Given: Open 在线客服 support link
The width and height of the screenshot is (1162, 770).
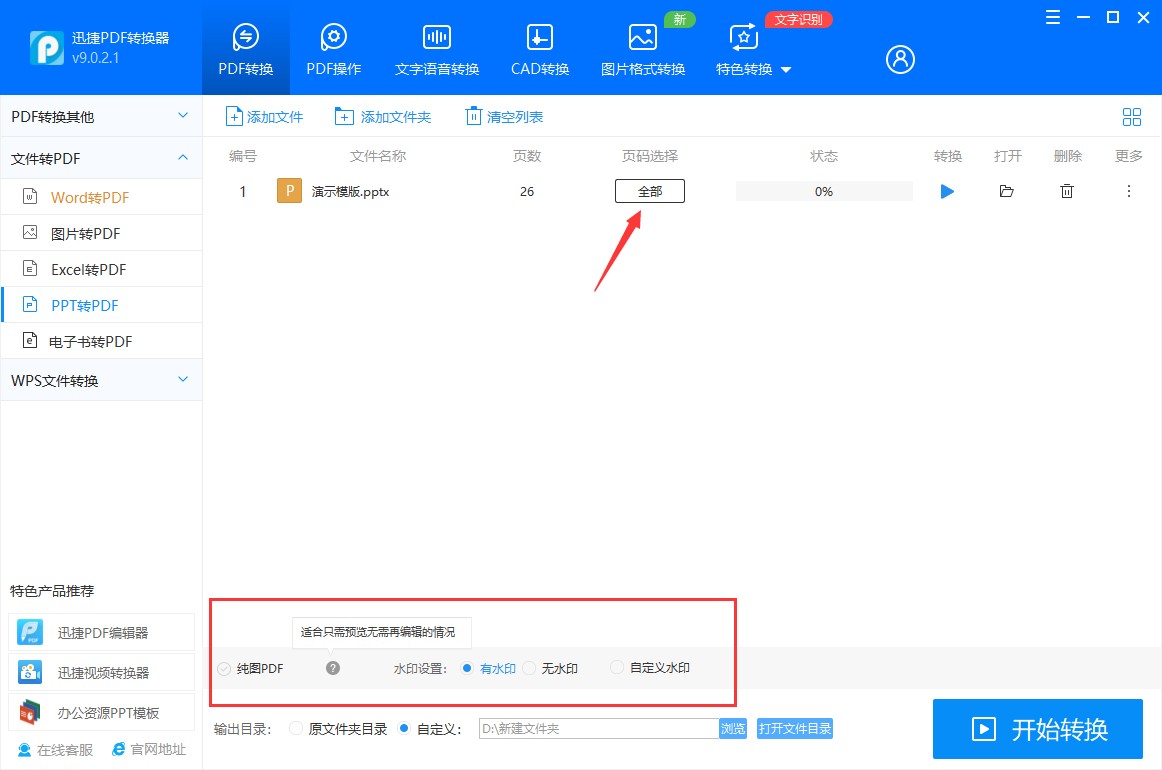Looking at the screenshot, I should (x=55, y=750).
